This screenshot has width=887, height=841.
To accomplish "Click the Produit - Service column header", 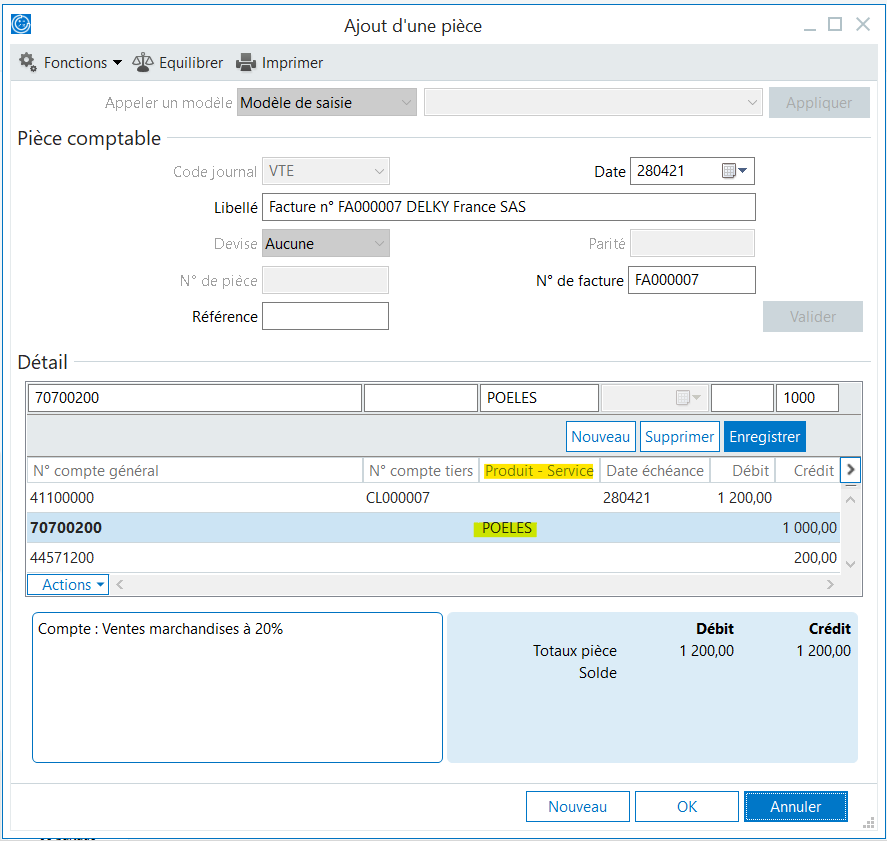I will click(538, 470).
